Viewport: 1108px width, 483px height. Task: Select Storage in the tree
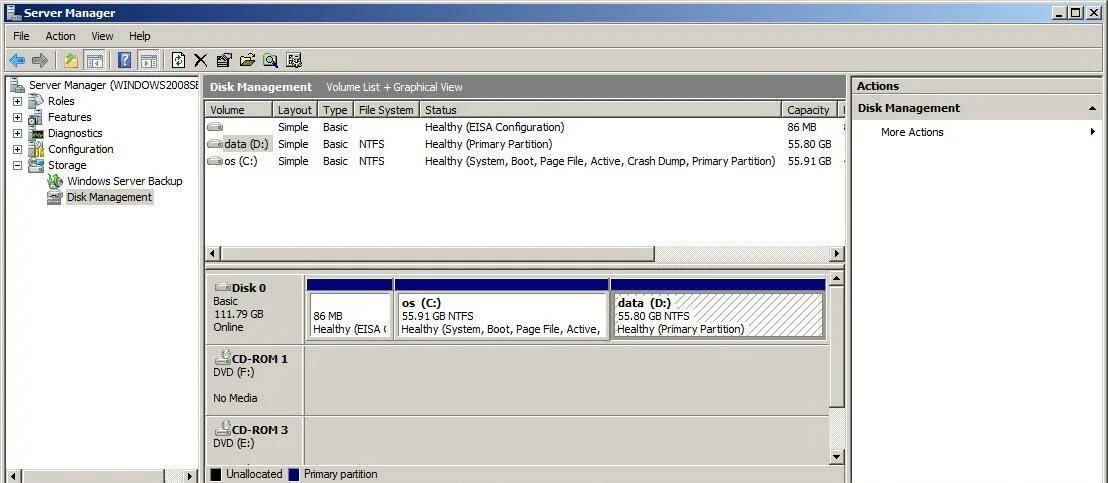tap(66, 165)
